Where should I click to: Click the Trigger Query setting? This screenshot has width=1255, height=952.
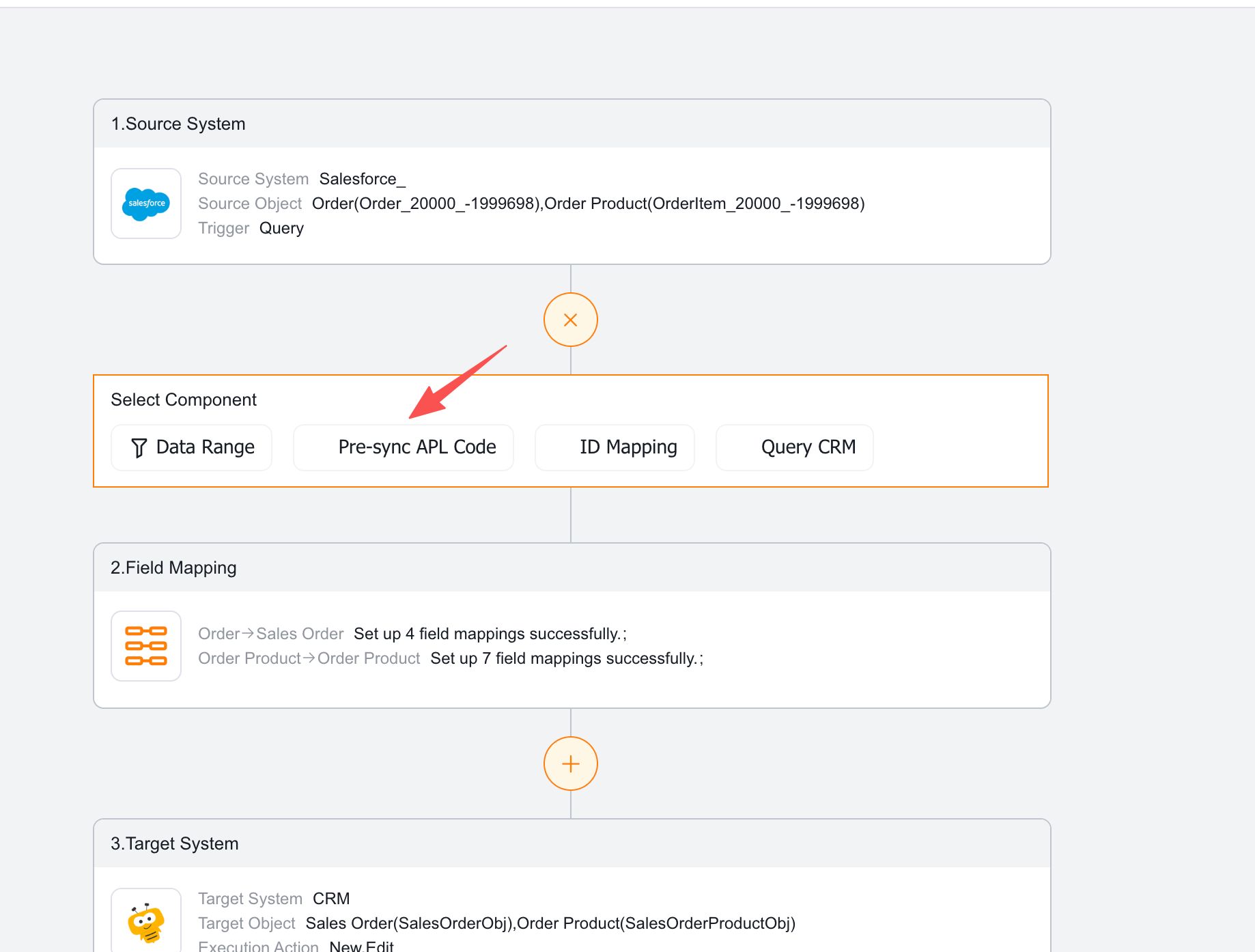point(281,228)
